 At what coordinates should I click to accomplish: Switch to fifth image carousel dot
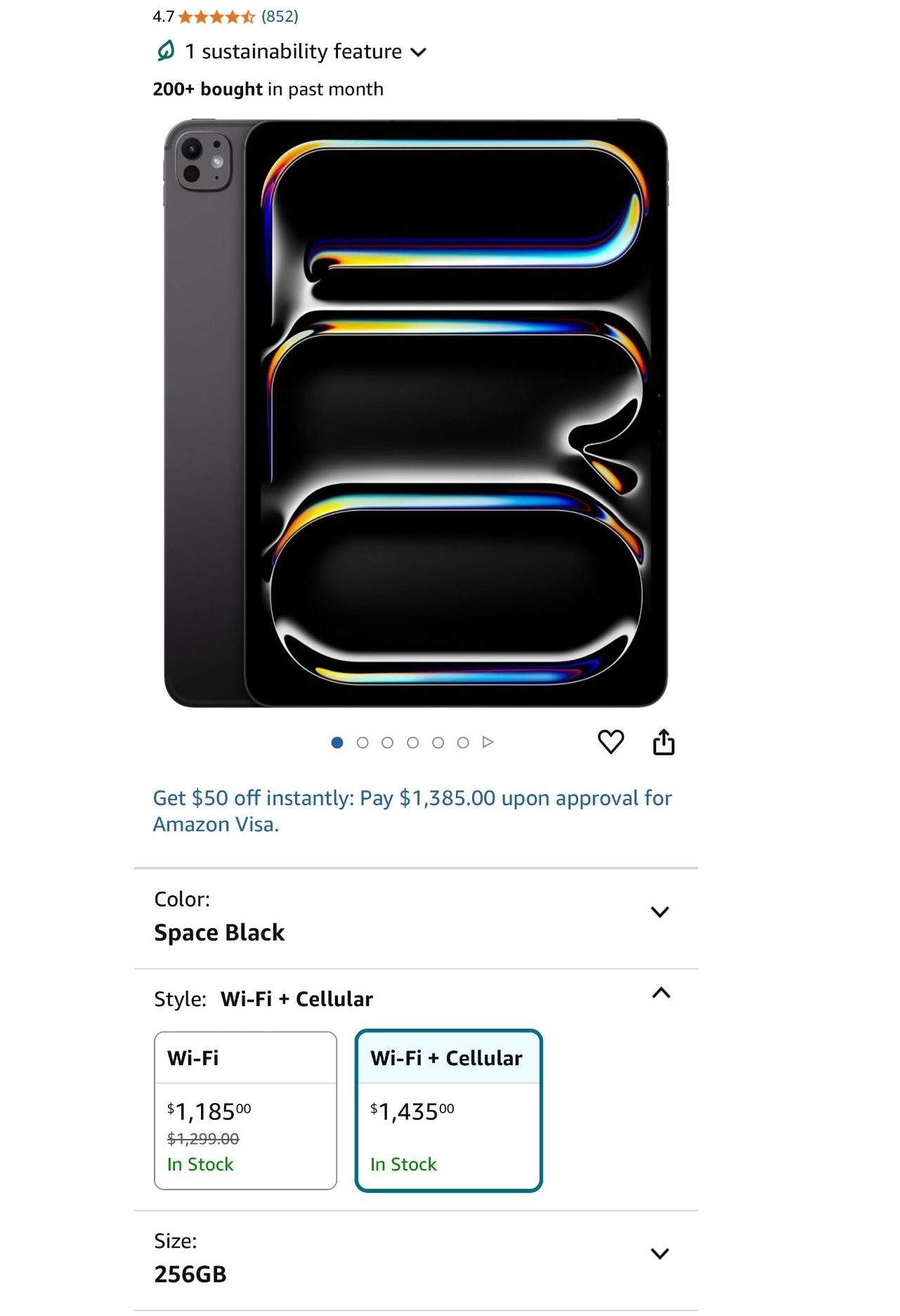[438, 743]
